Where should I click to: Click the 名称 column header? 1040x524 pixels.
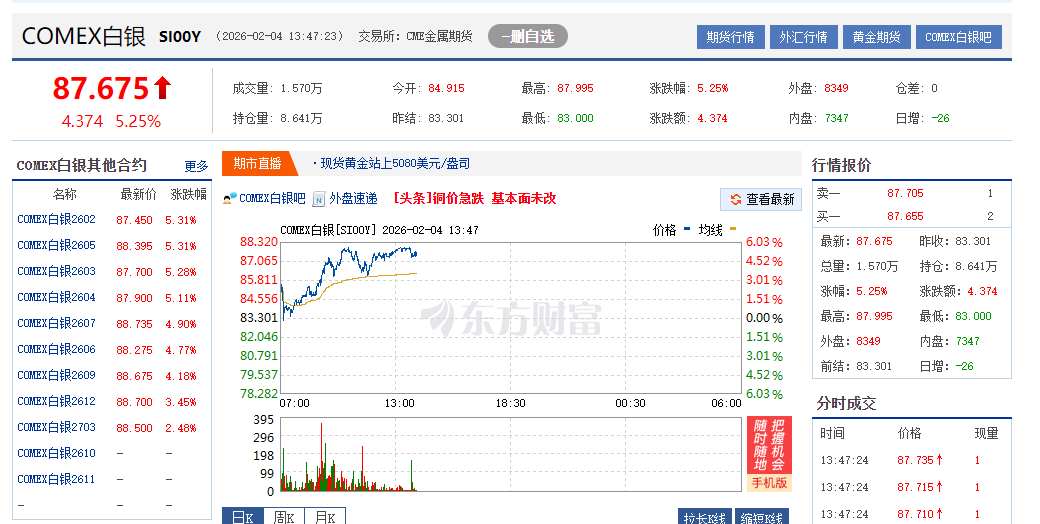coord(64,194)
